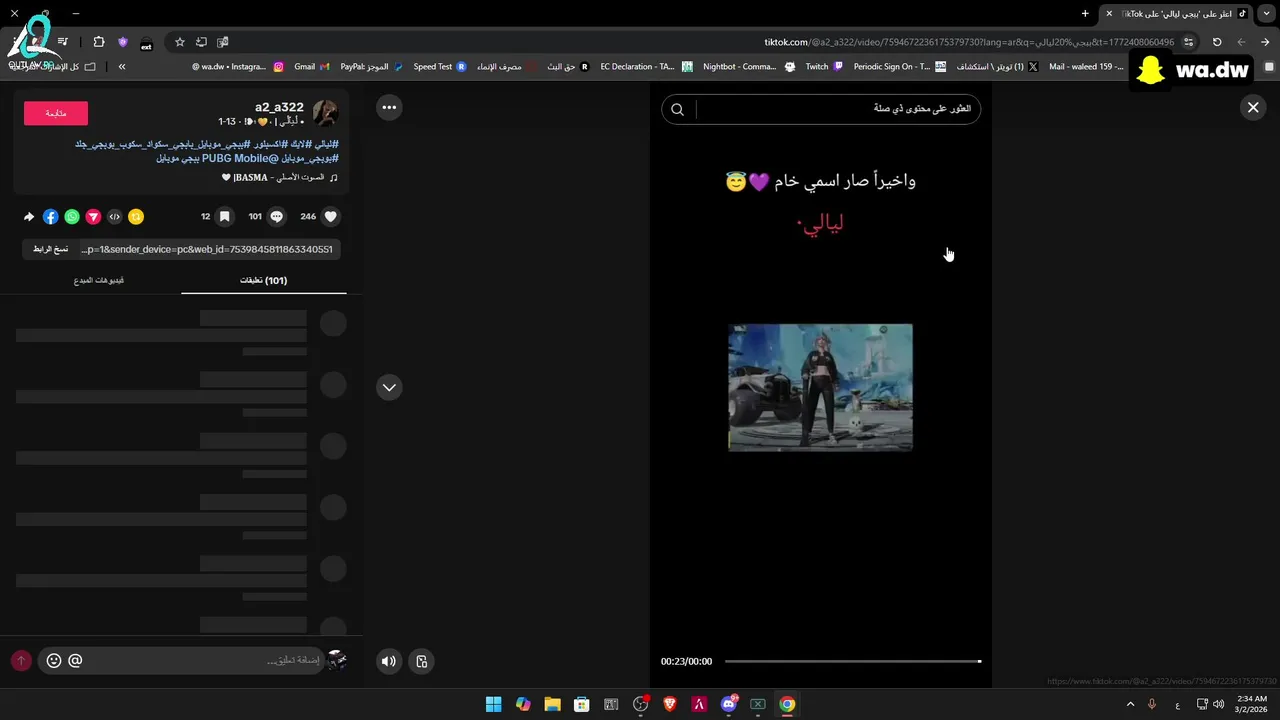Share the video to WhatsApp
The height and width of the screenshot is (720, 1280).
(x=72, y=217)
